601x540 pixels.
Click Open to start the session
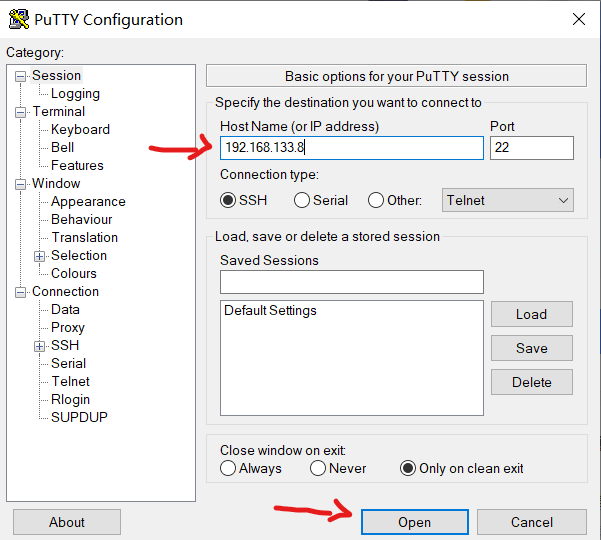click(415, 522)
